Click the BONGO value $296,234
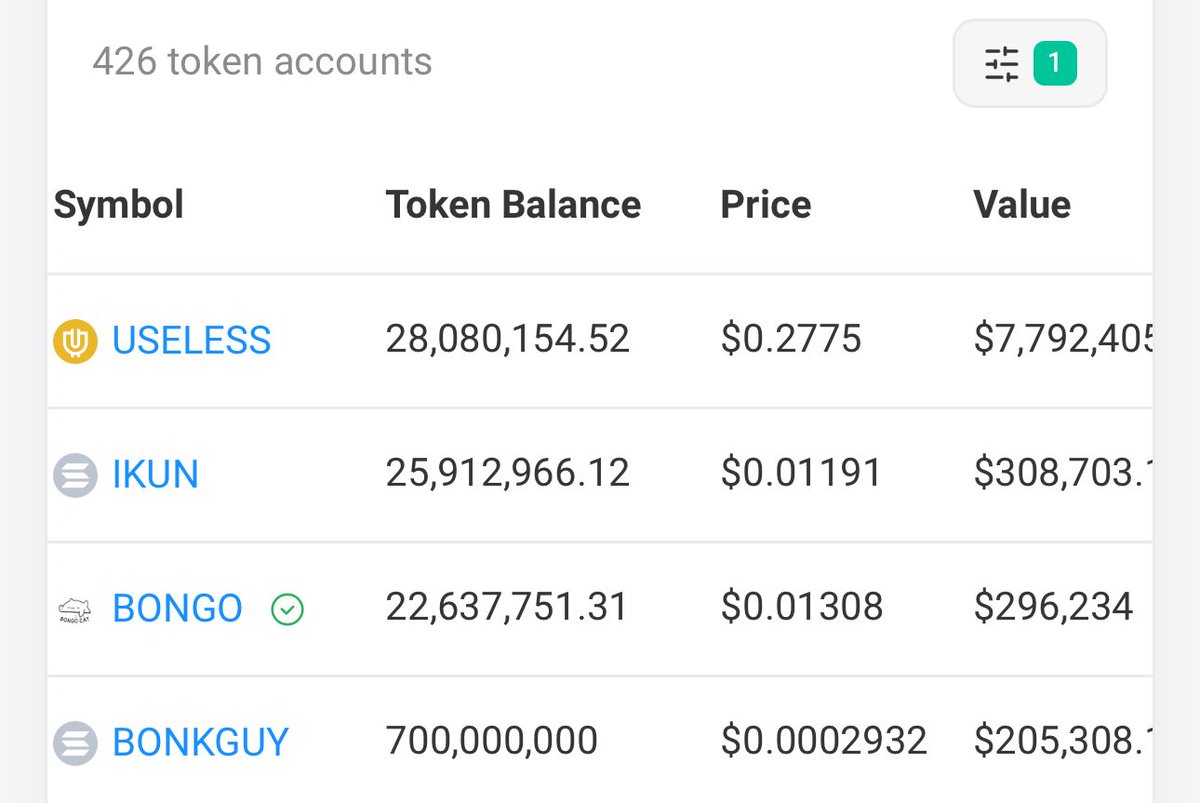 coord(1053,607)
